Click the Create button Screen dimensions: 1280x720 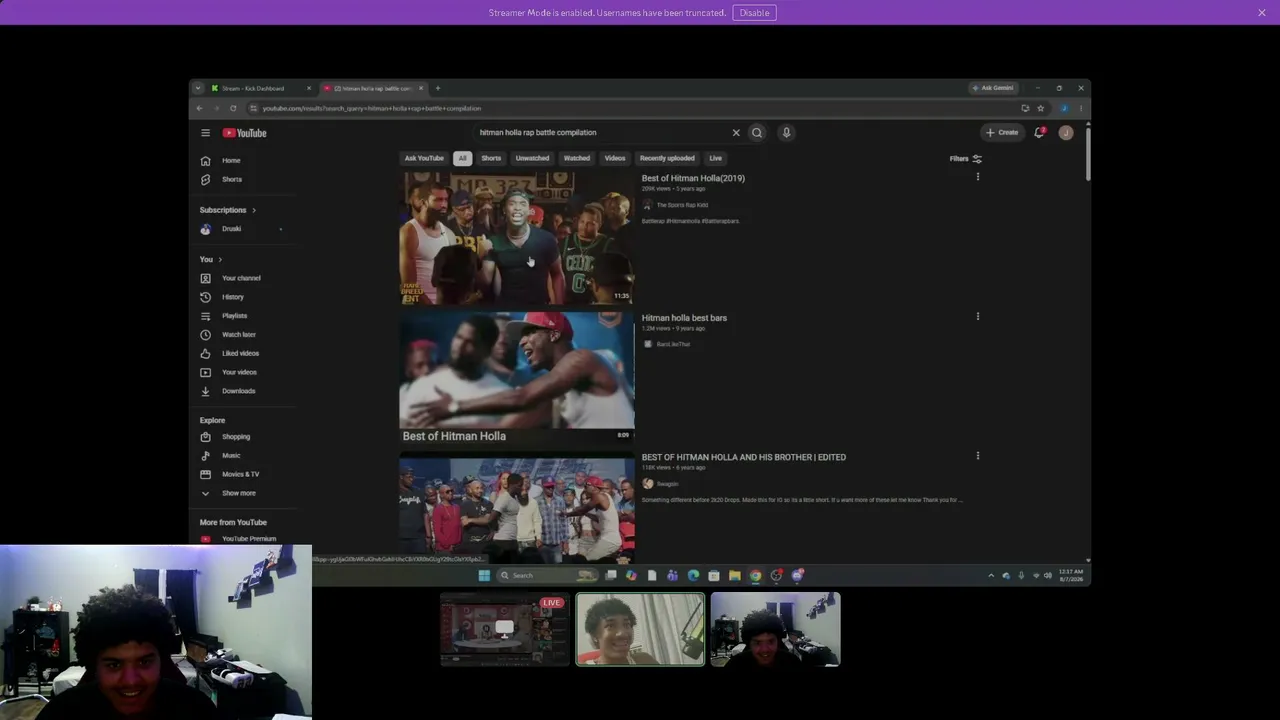tap(1002, 133)
